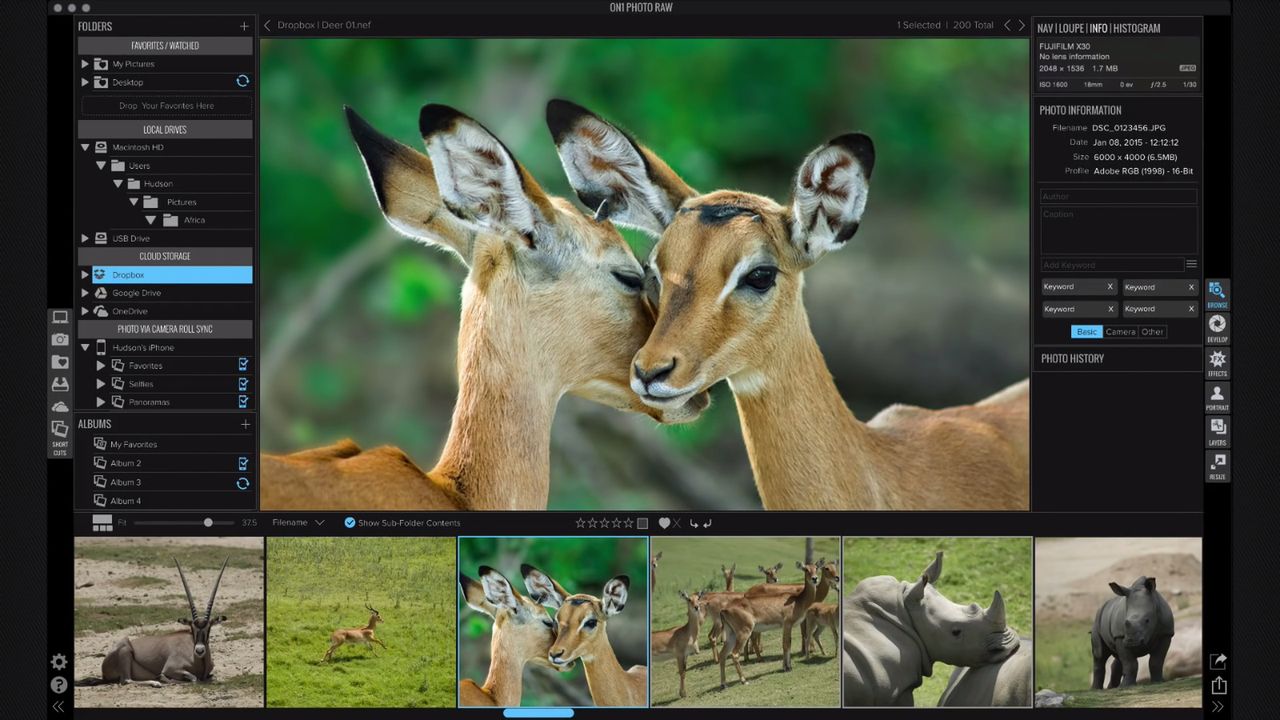The image size is (1280, 720).
Task: Go to next photo with right chevron near 200 Total
Action: coord(1021,25)
